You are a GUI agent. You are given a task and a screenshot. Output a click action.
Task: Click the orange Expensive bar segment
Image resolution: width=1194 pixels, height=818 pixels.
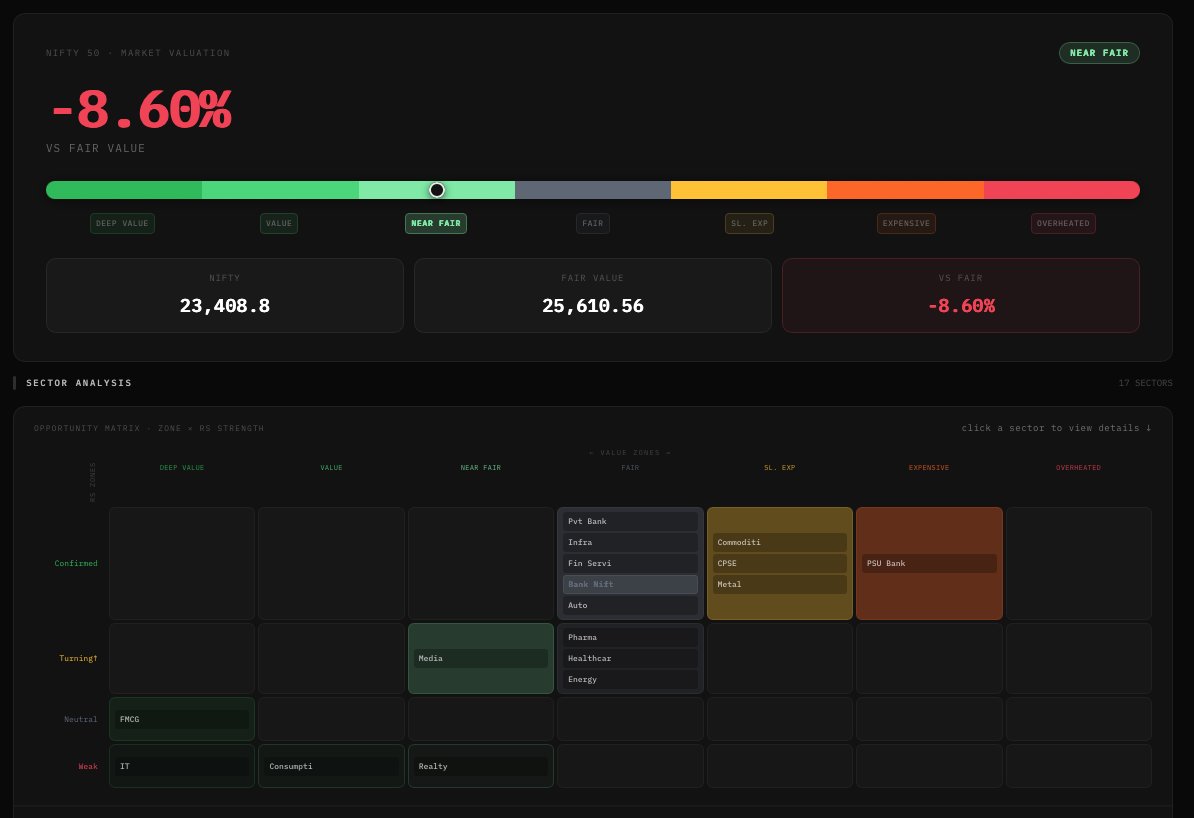tap(905, 190)
